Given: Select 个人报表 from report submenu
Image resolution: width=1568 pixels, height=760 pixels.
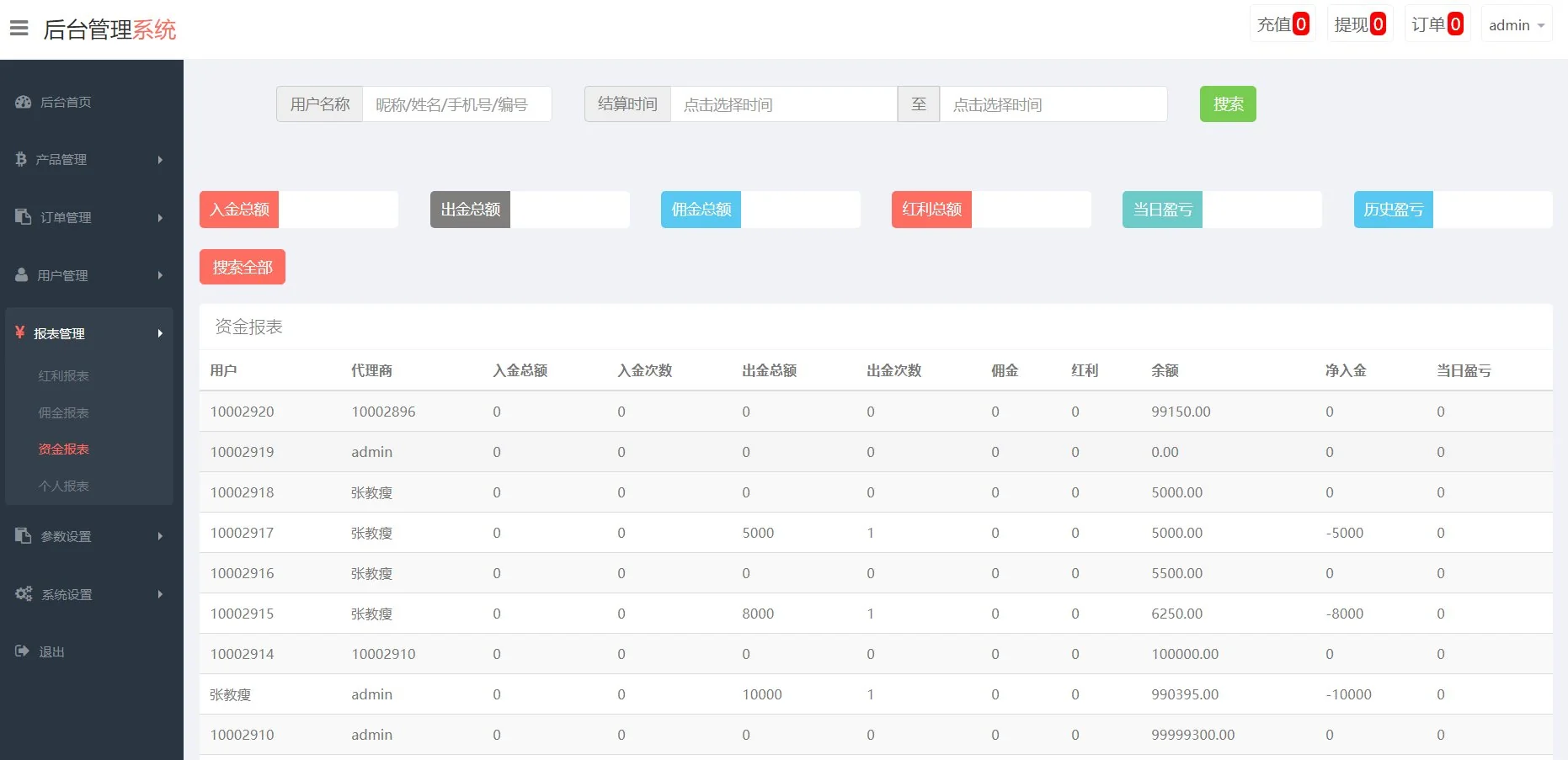Looking at the screenshot, I should (64, 486).
